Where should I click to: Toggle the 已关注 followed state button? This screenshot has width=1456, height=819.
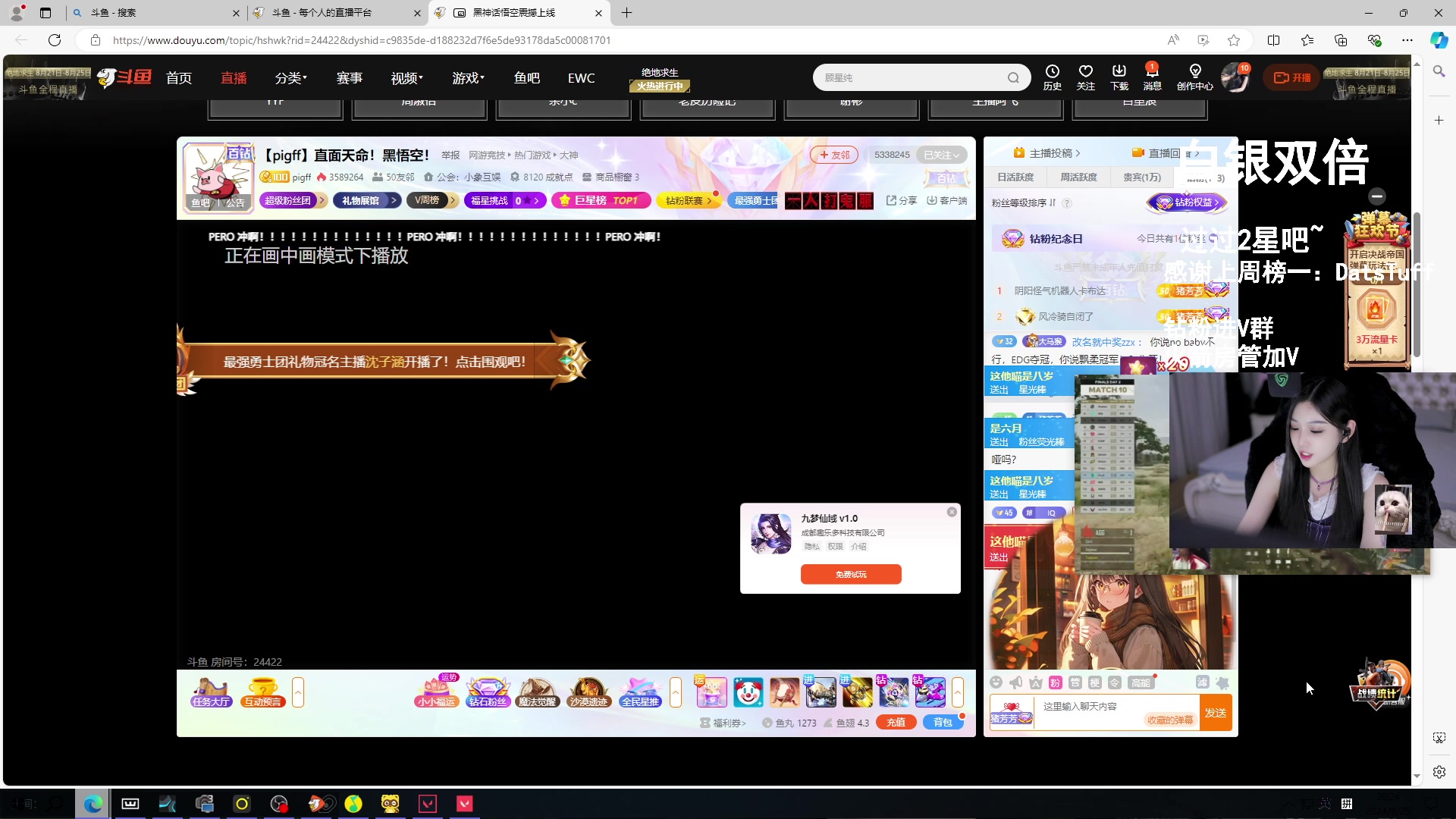tap(941, 155)
